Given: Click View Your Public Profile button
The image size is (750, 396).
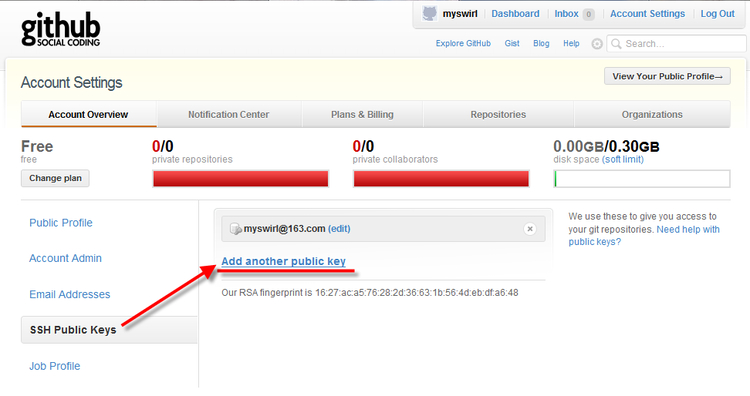Looking at the screenshot, I should click(667, 77).
